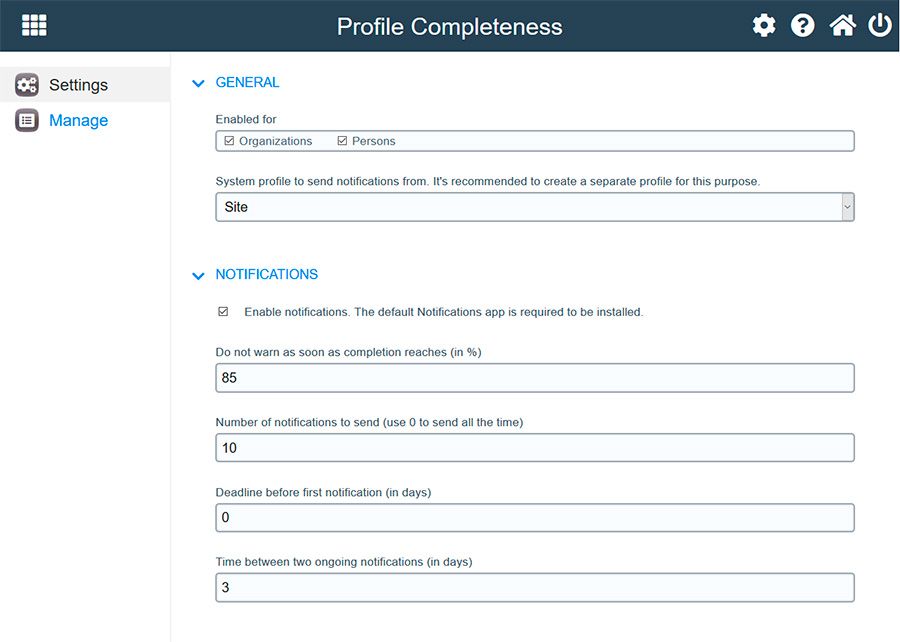Open the apps grid launcher icon
The width and height of the screenshot is (900, 642).
(34, 25)
